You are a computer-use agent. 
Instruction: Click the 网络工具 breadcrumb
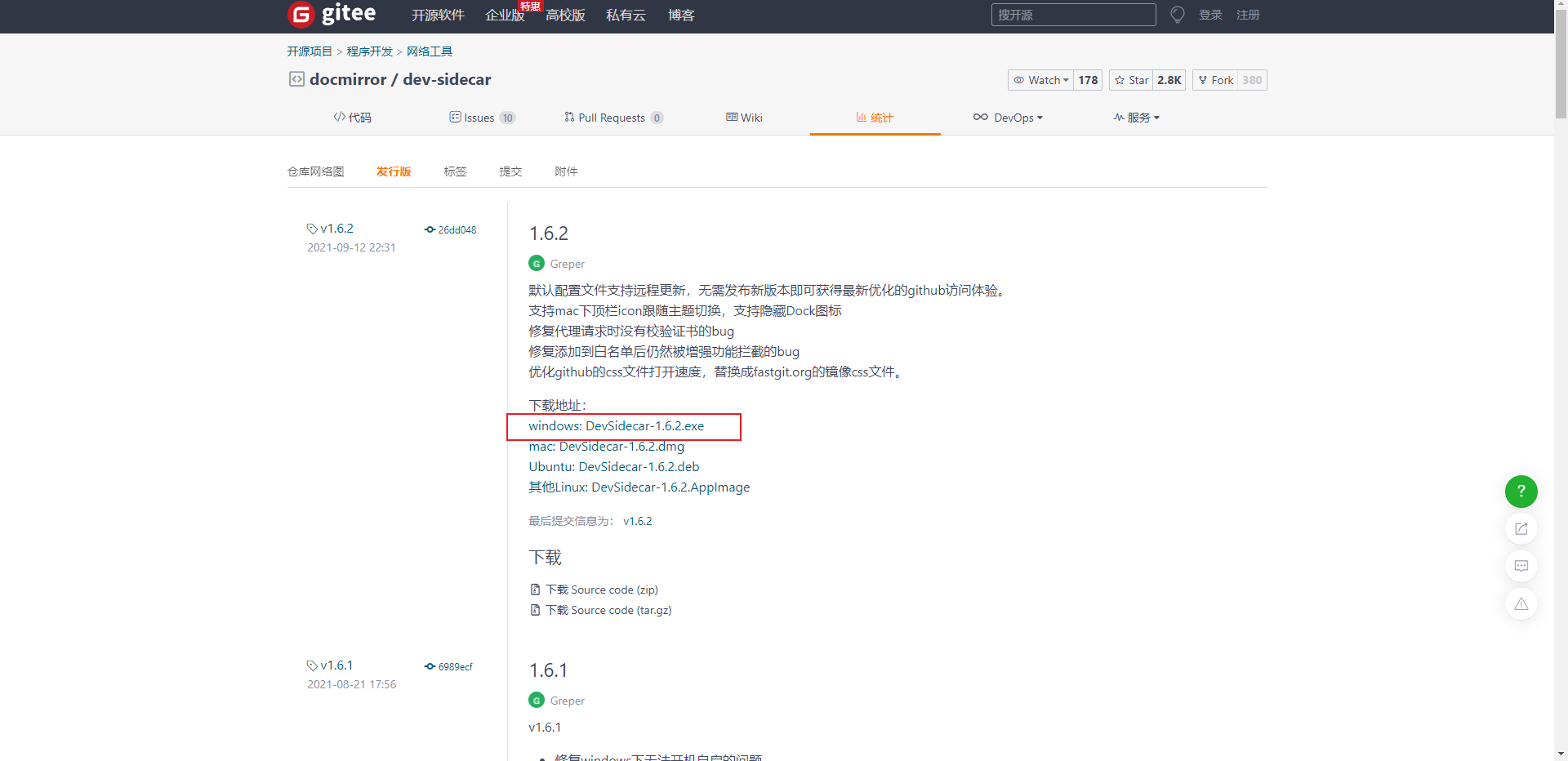click(x=430, y=51)
